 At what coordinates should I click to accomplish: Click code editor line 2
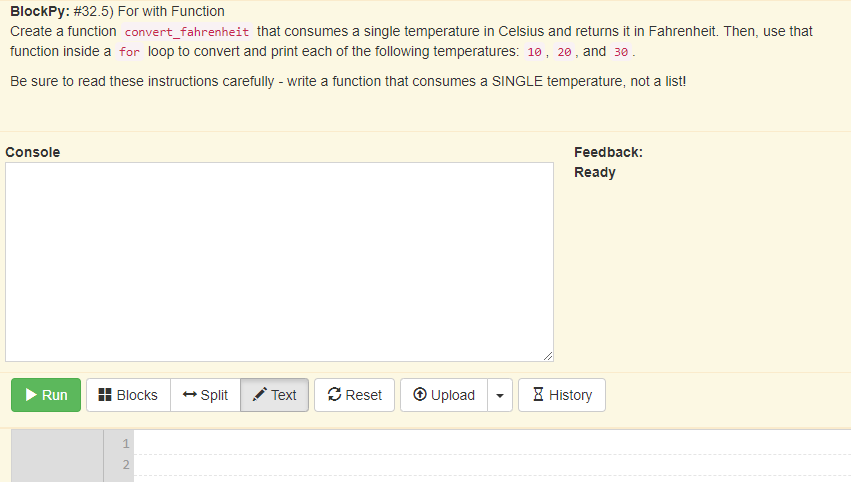492,465
